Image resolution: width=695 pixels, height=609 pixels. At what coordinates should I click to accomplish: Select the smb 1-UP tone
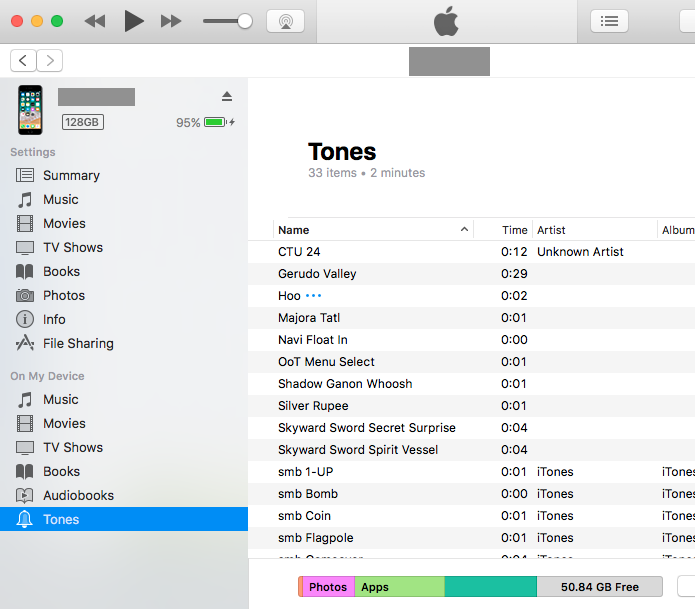click(471, 472)
